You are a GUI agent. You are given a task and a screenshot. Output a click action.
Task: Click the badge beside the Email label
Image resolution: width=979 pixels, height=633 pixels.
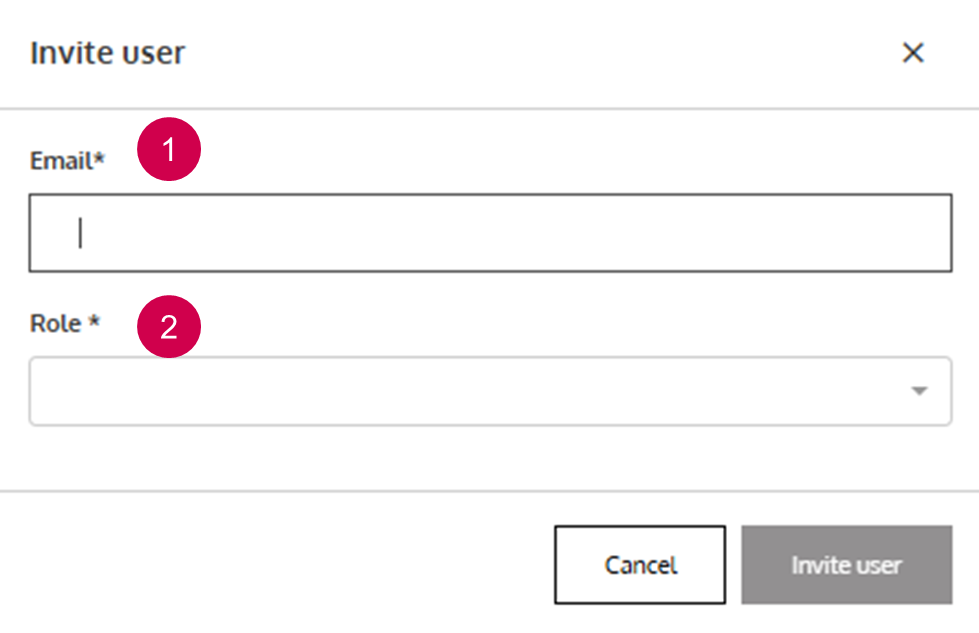(x=169, y=151)
